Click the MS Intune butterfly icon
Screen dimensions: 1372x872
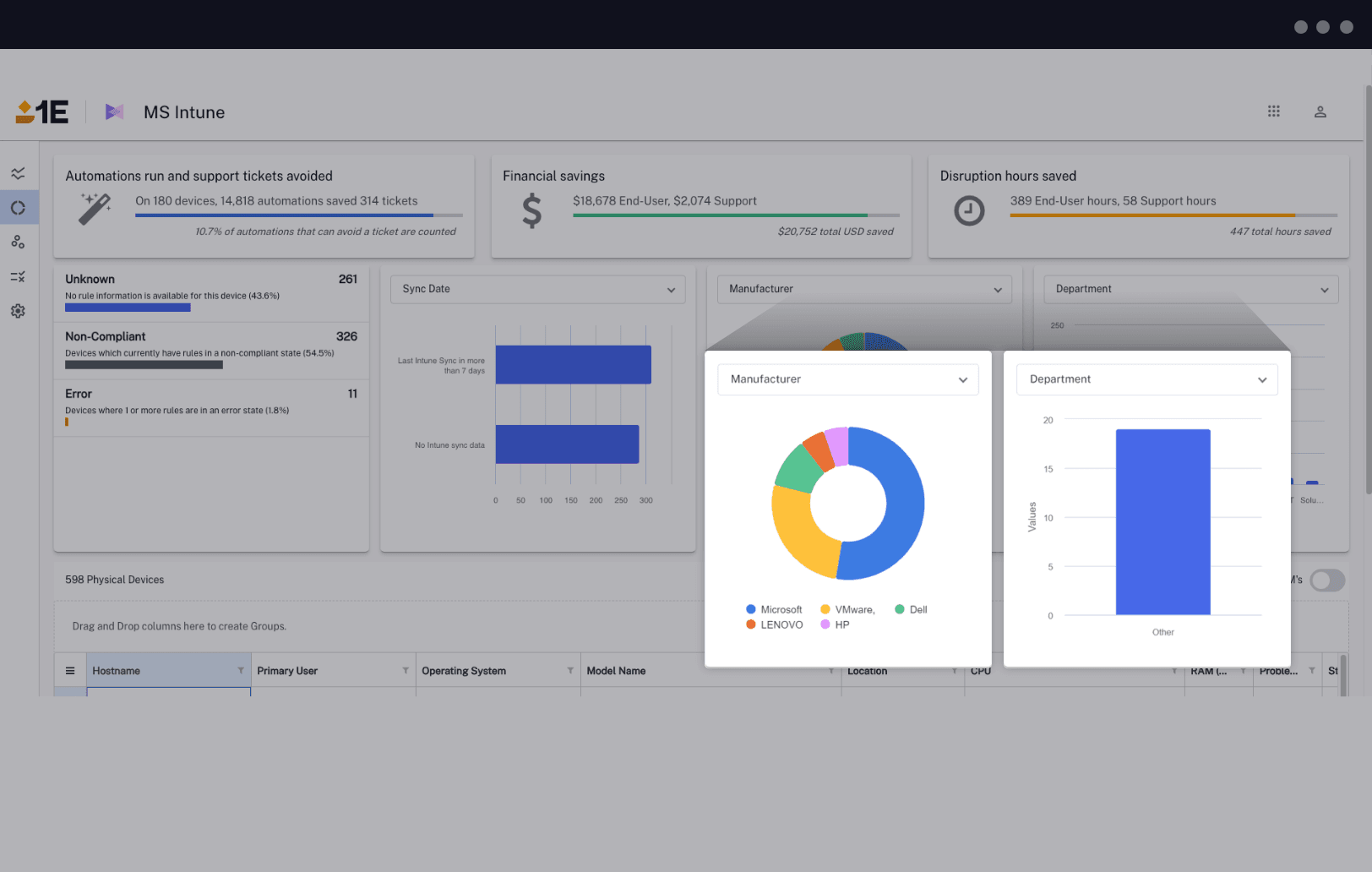115,111
